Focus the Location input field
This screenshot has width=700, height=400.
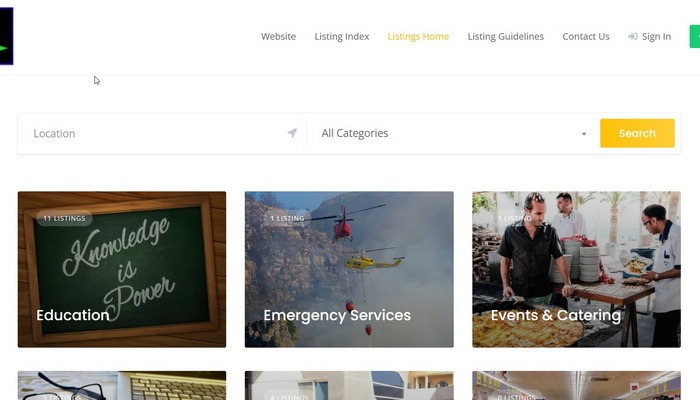pos(162,133)
